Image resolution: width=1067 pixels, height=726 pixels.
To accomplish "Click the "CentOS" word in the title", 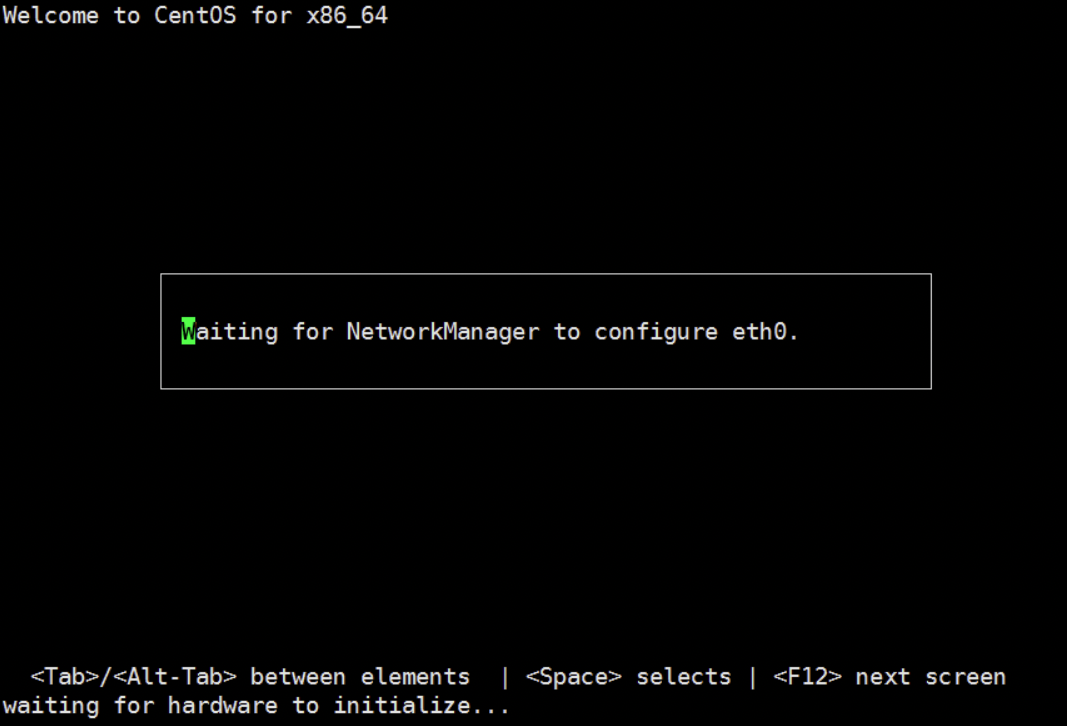I will tap(195, 16).
